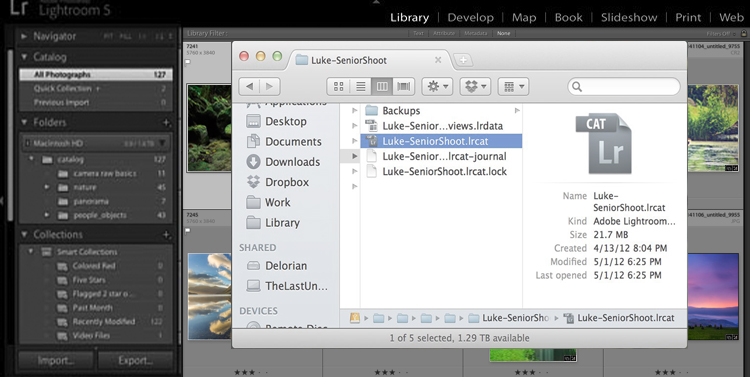
Task: Select Luke-Senior...views.lrdata file
Action: 442,126
